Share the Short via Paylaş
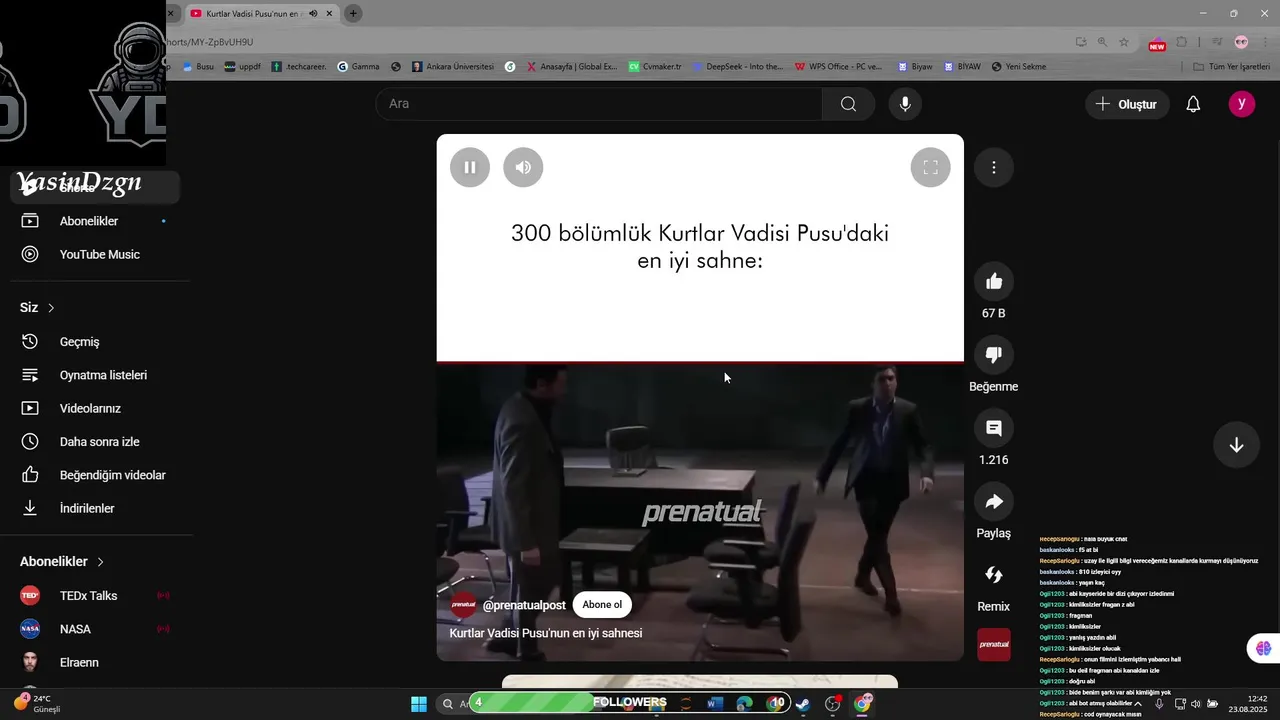This screenshot has height=720, width=1280. [x=994, y=501]
